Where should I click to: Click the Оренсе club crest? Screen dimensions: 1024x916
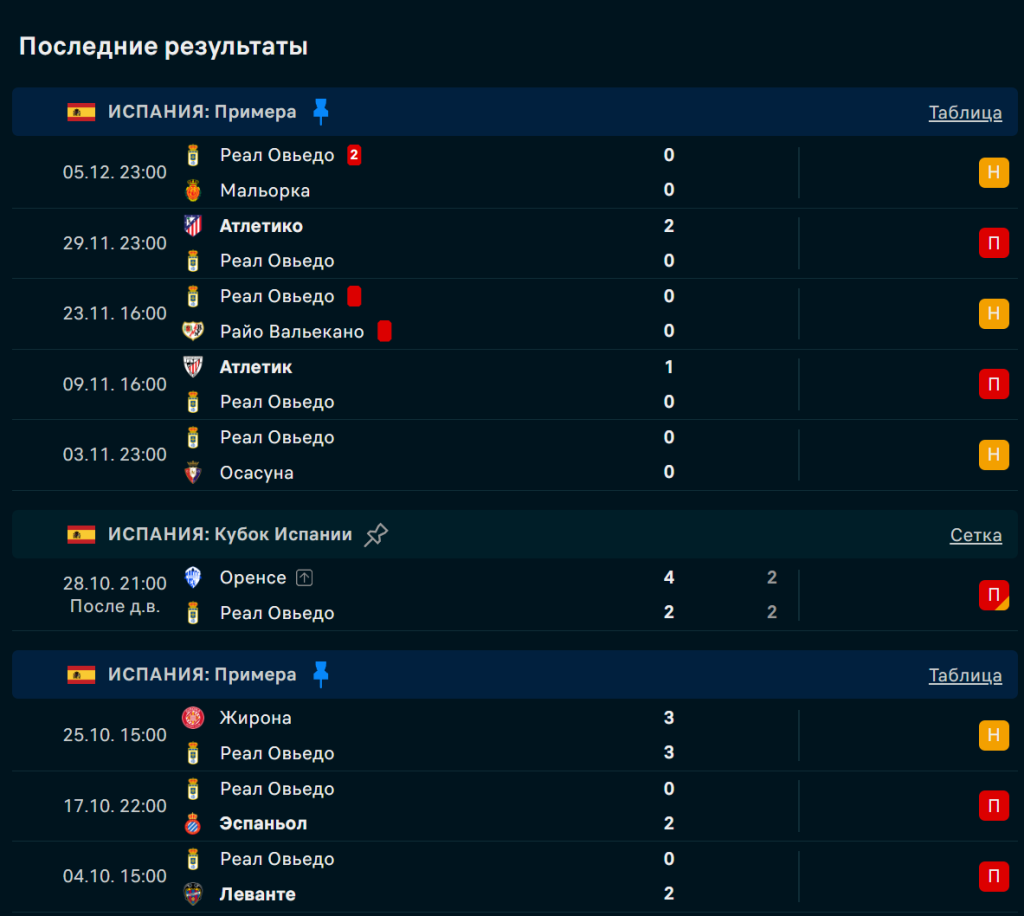pyautogui.click(x=193, y=578)
